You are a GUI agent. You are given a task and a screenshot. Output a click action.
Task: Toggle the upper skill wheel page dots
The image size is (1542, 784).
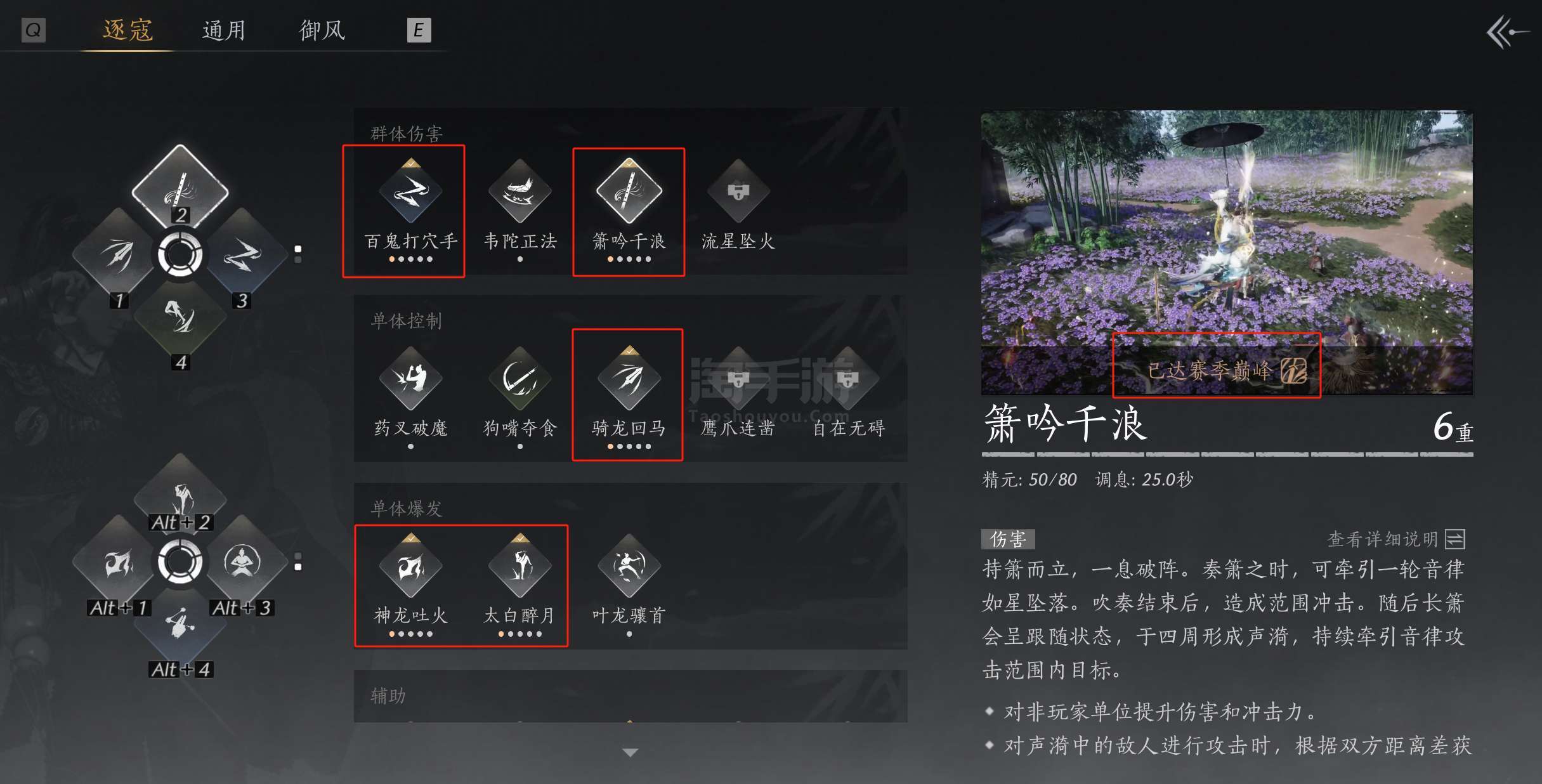298,254
